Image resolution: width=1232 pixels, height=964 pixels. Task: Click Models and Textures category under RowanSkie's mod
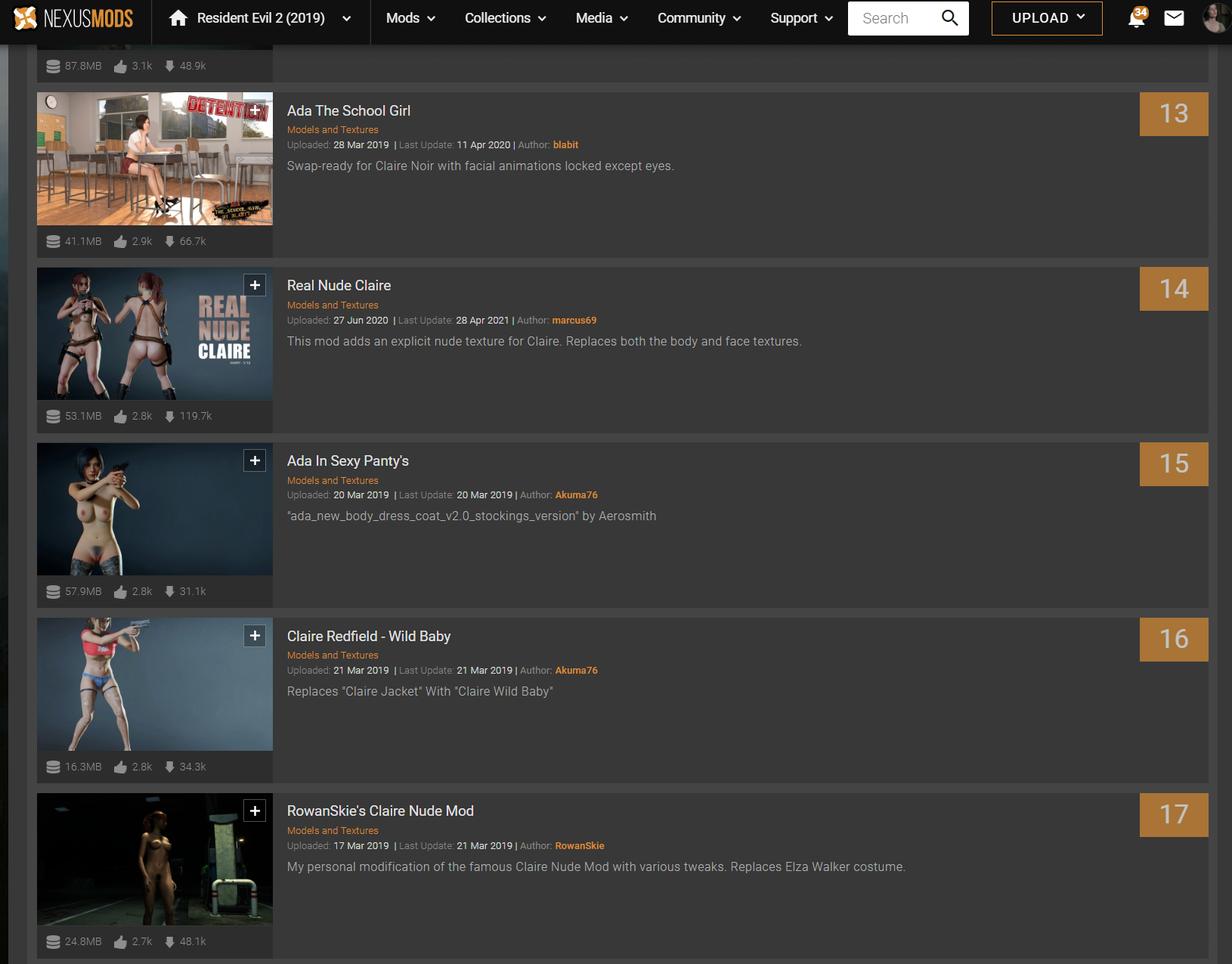333,830
